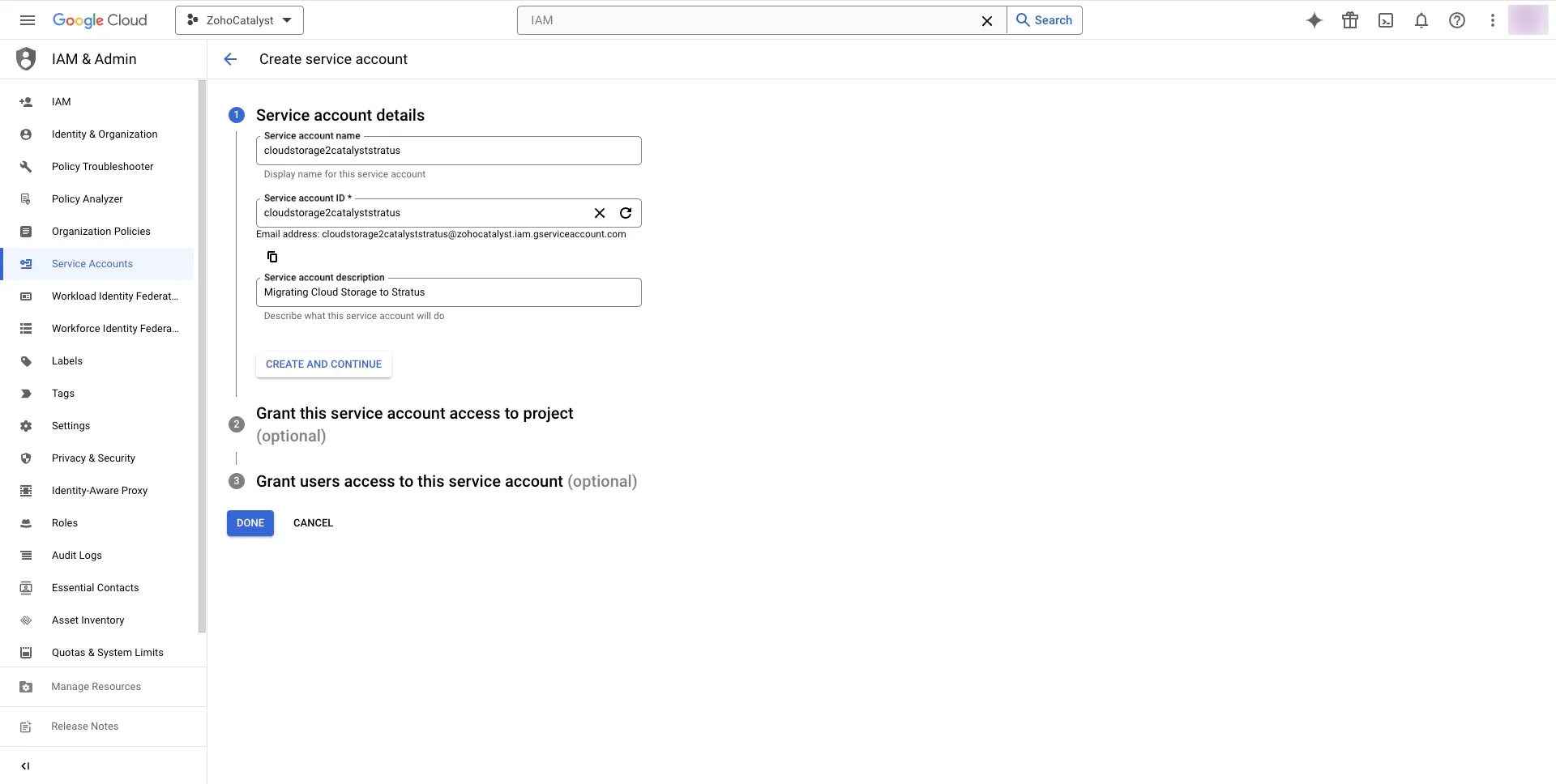Open the main hamburger navigation menu
1556x784 pixels.
click(x=28, y=20)
